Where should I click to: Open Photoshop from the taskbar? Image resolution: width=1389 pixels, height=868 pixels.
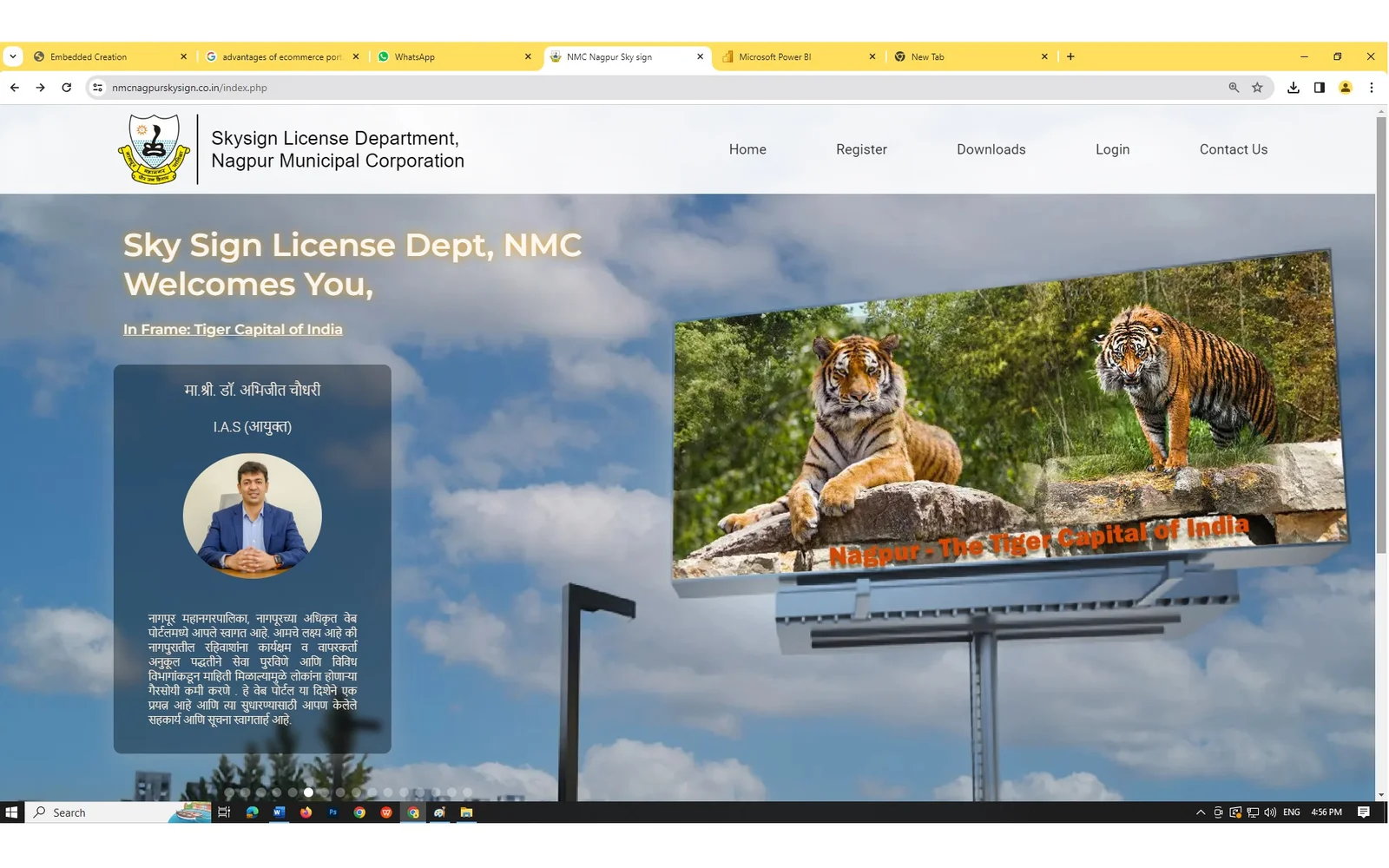tap(332, 812)
